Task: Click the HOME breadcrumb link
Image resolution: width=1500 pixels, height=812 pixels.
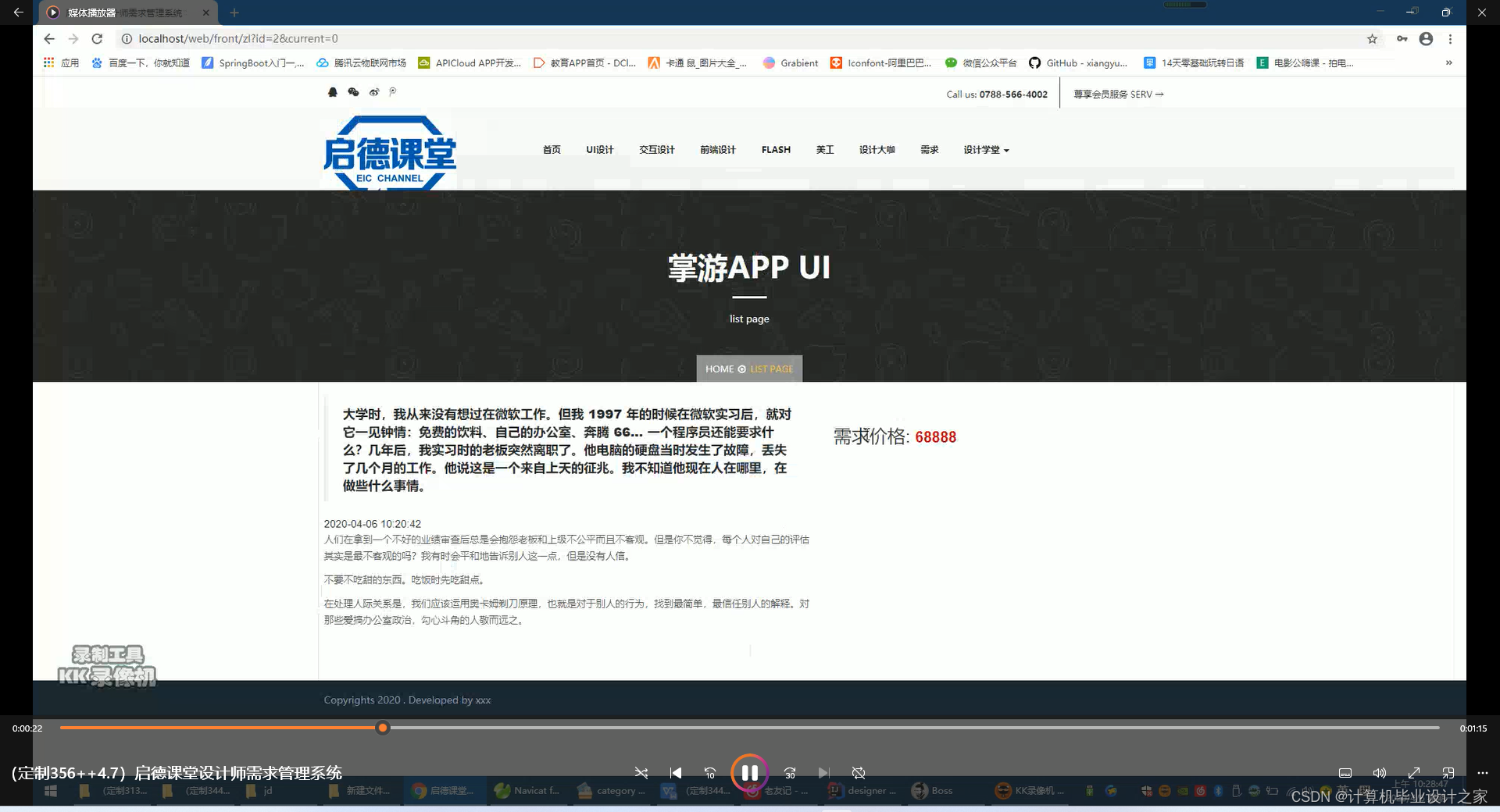Action: point(720,369)
